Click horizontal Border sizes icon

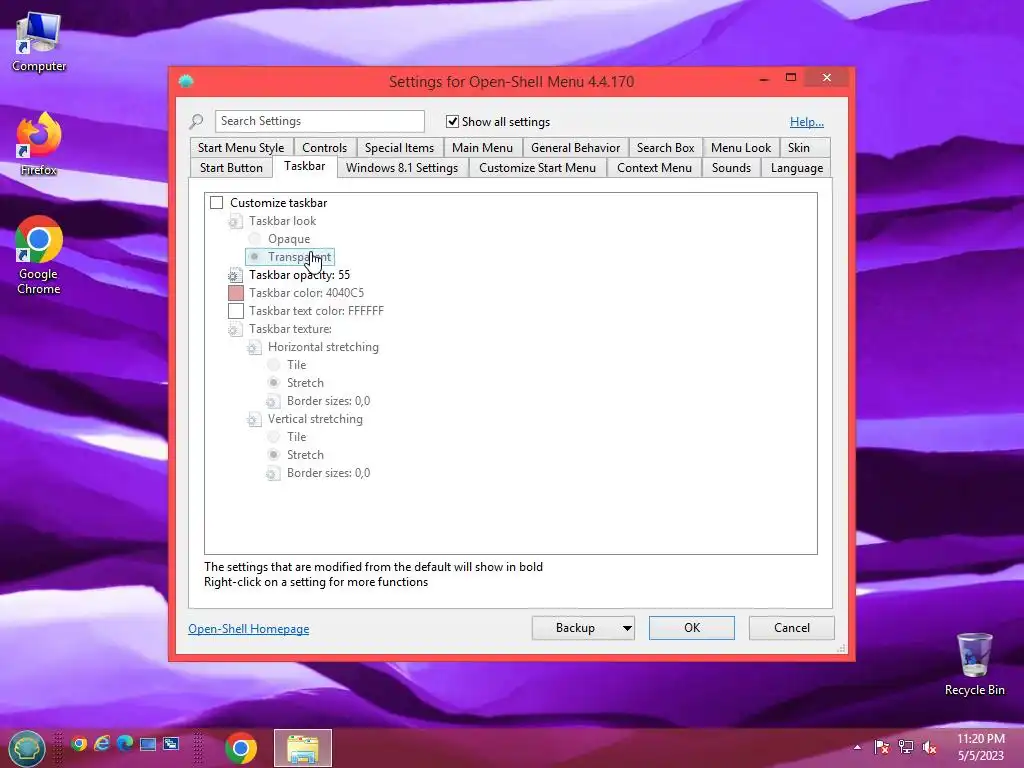pyautogui.click(x=273, y=402)
